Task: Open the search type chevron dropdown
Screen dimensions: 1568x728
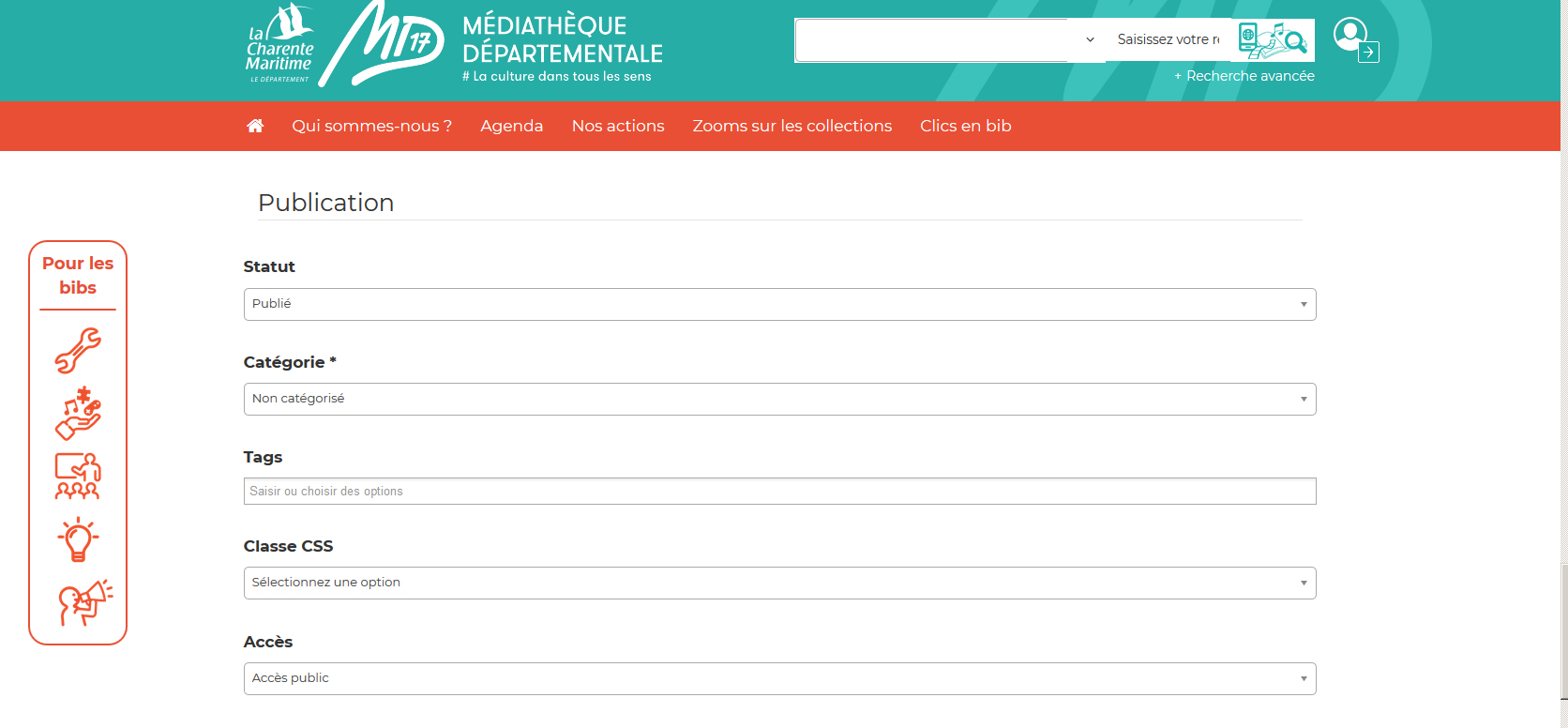Action: [x=1090, y=39]
